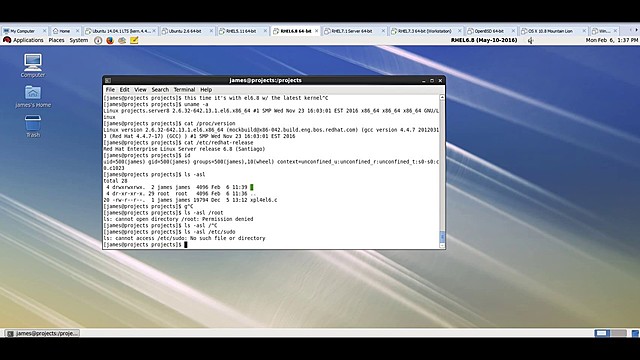Click the 'cat /etc/redhat-release' command line
Screen dimensions: 640x360
point(178,143)
